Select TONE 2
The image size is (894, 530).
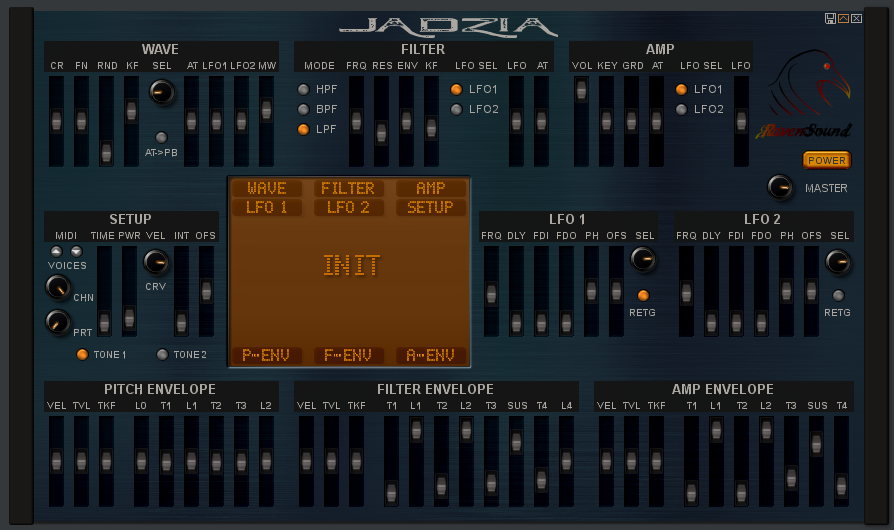click(162, 354)
